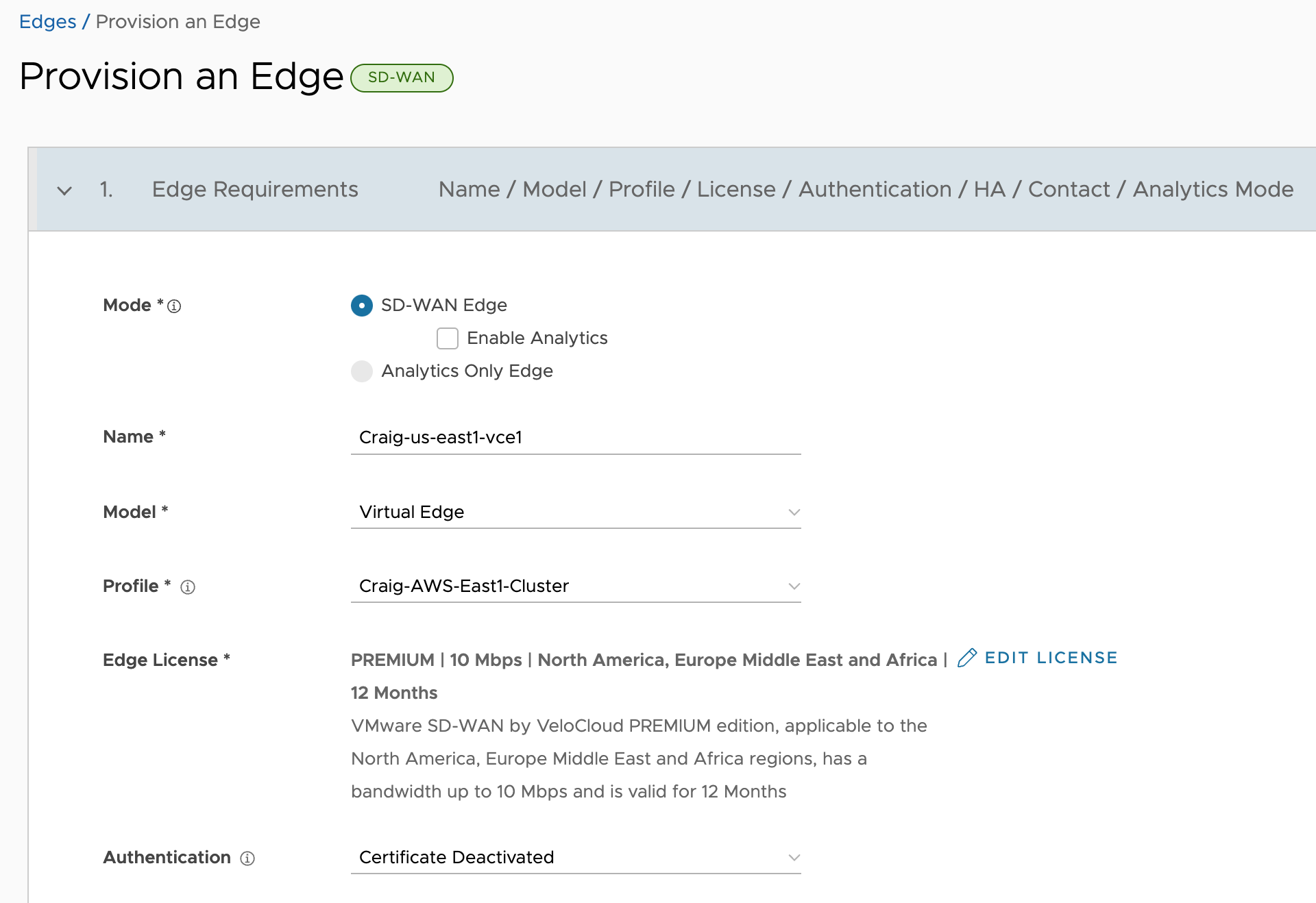Open the Authentication dropdown Certificate Deactivated
The height and width of the screenshot is (903, 1316).
coord(576,858)
